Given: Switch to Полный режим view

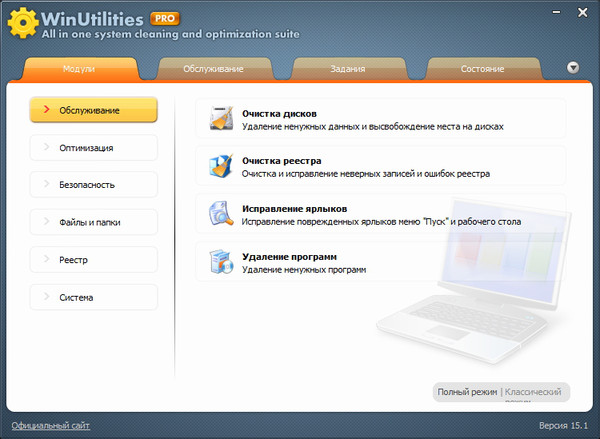Looking at the screenshot, I should coord(467,392).
